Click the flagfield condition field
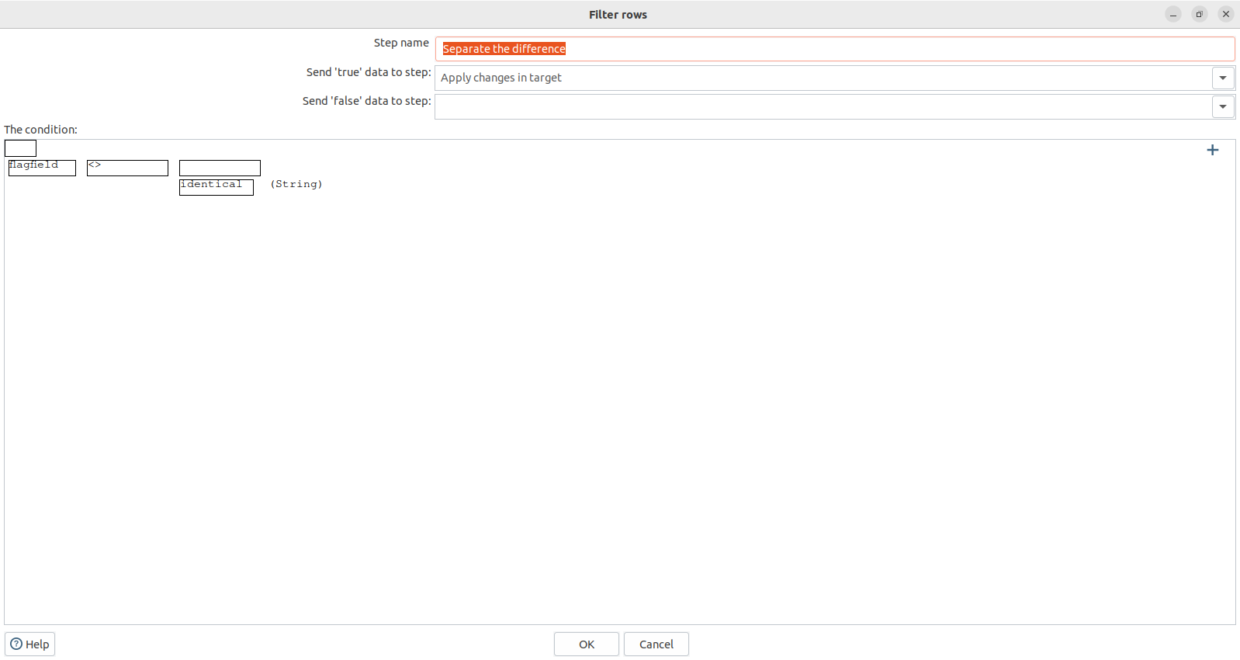This screenshot has width=1240, height=660. tap(41, 167)
